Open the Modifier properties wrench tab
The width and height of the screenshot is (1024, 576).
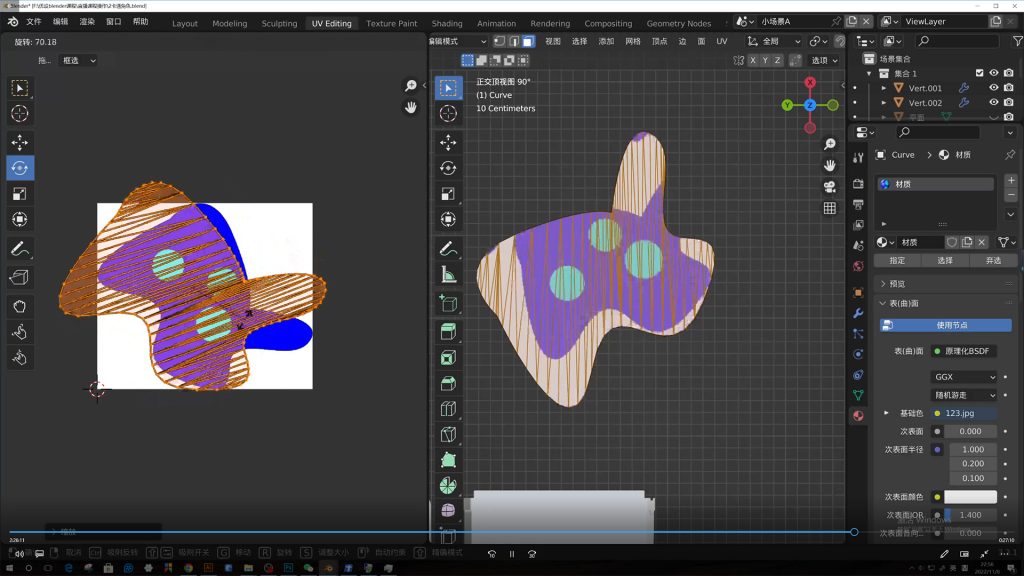click(858, 313)
